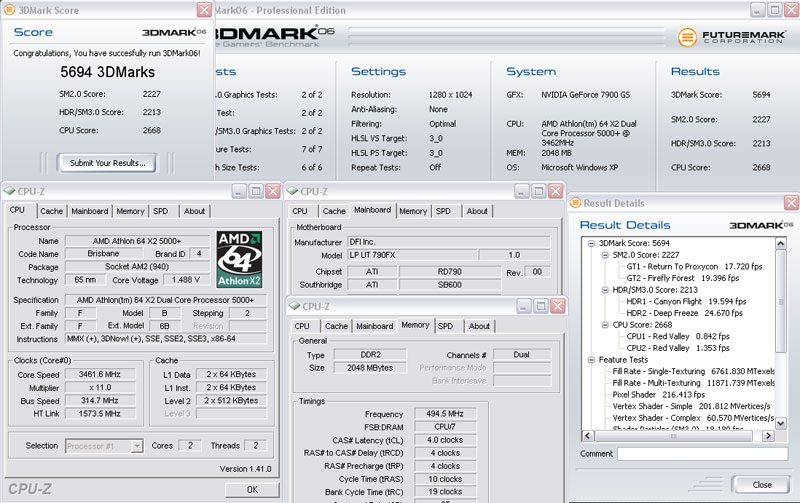The height and width of the screenshot is (503, 800).
Task: Select HDR1 - Canyon Flight result row
Action: (686, 301)
